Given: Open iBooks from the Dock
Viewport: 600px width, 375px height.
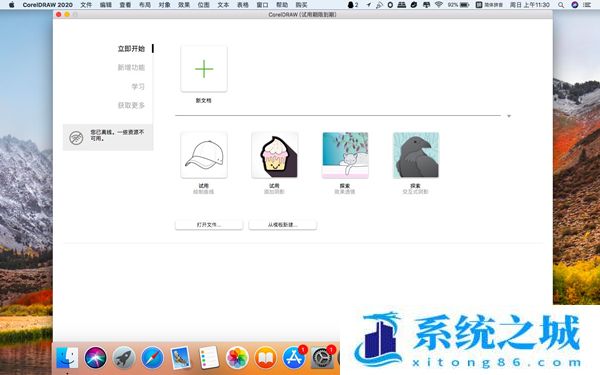Looking at the screenshot, I should point(266,358).
